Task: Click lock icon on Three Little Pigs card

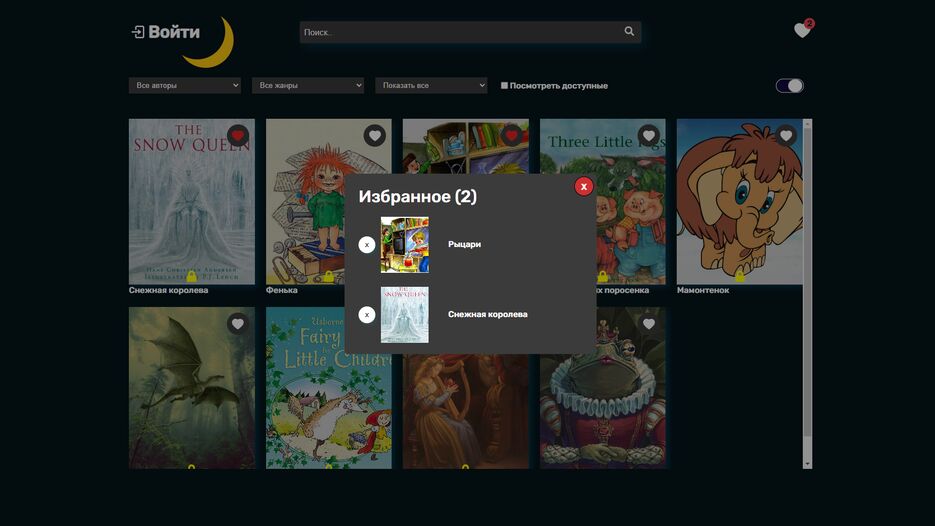Action: pyautogui.click(x=602, y=277)
